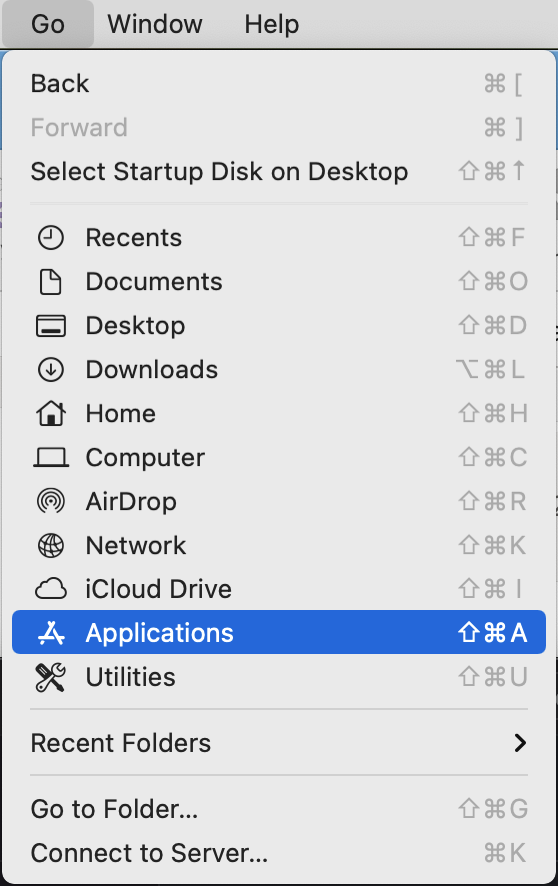Click the Utilities tools icon

click(51, 677)
